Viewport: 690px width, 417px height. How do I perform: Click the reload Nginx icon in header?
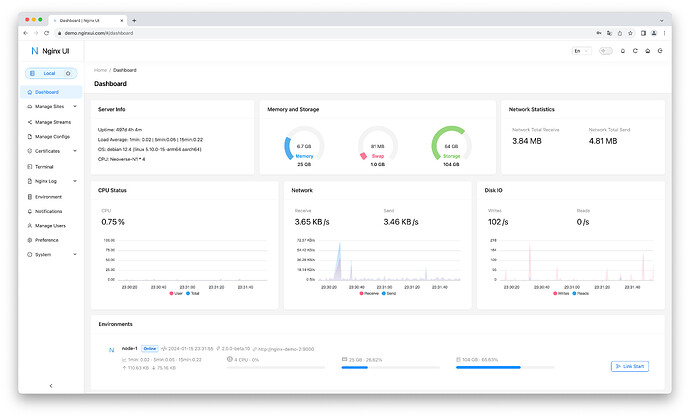(635, 51)
